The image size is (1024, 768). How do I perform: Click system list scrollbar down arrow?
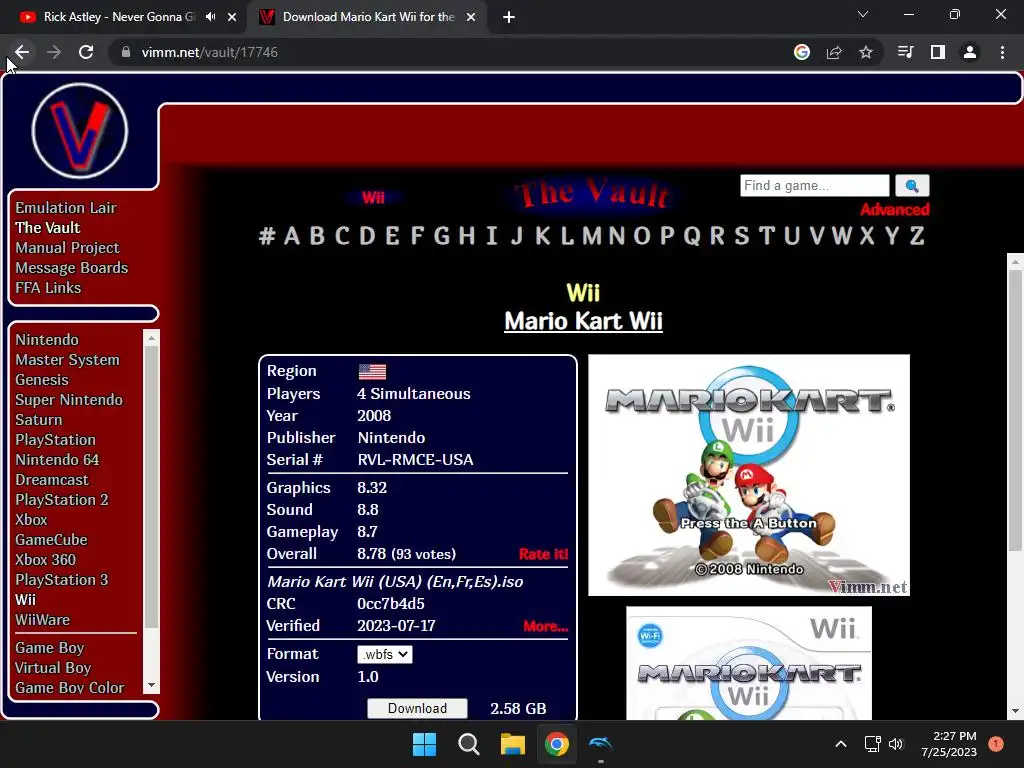tap(152, 685)
